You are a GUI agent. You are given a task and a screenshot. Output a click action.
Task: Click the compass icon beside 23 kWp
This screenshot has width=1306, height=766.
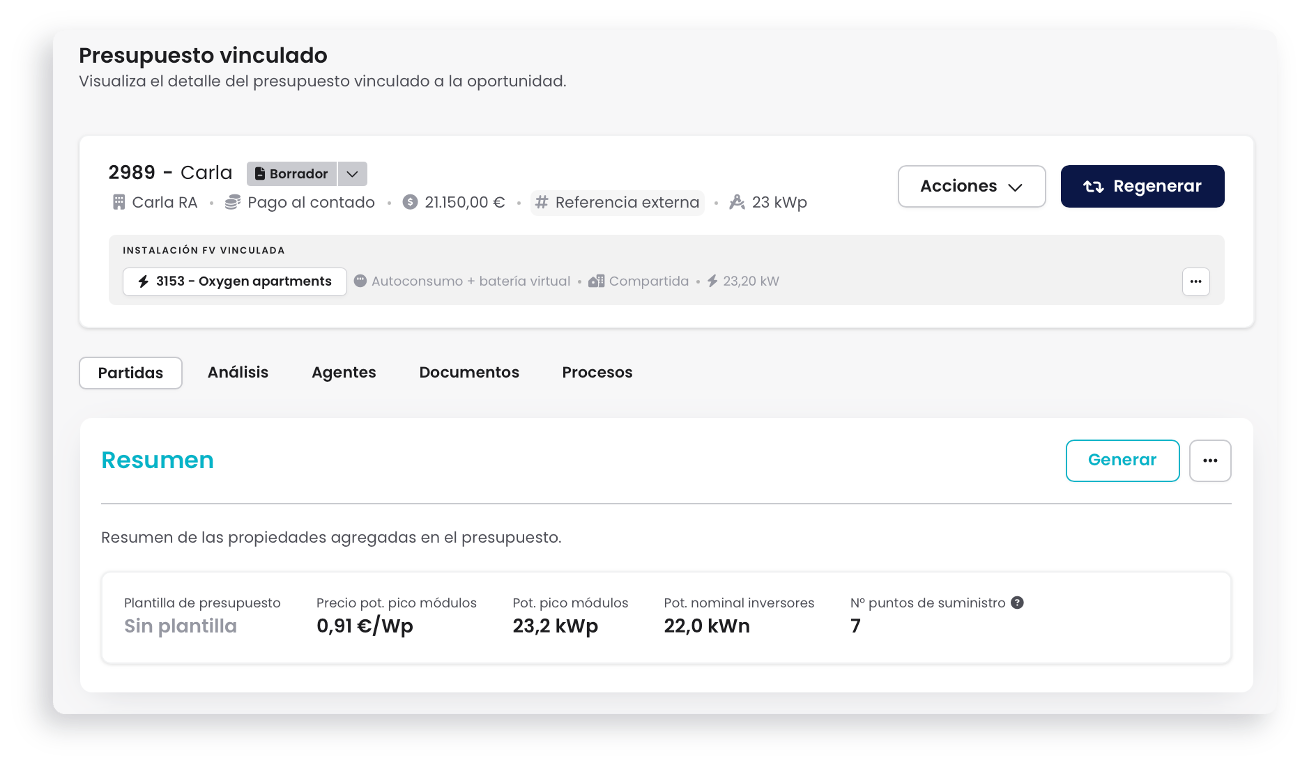[737, 202]
